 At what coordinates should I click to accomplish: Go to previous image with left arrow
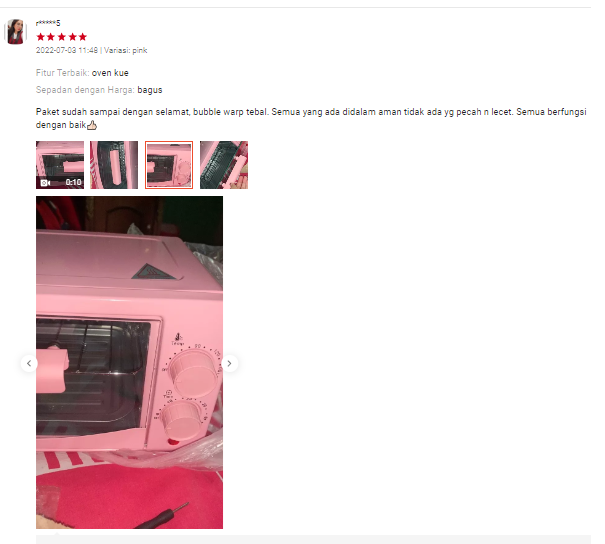[x=29, y=363]
